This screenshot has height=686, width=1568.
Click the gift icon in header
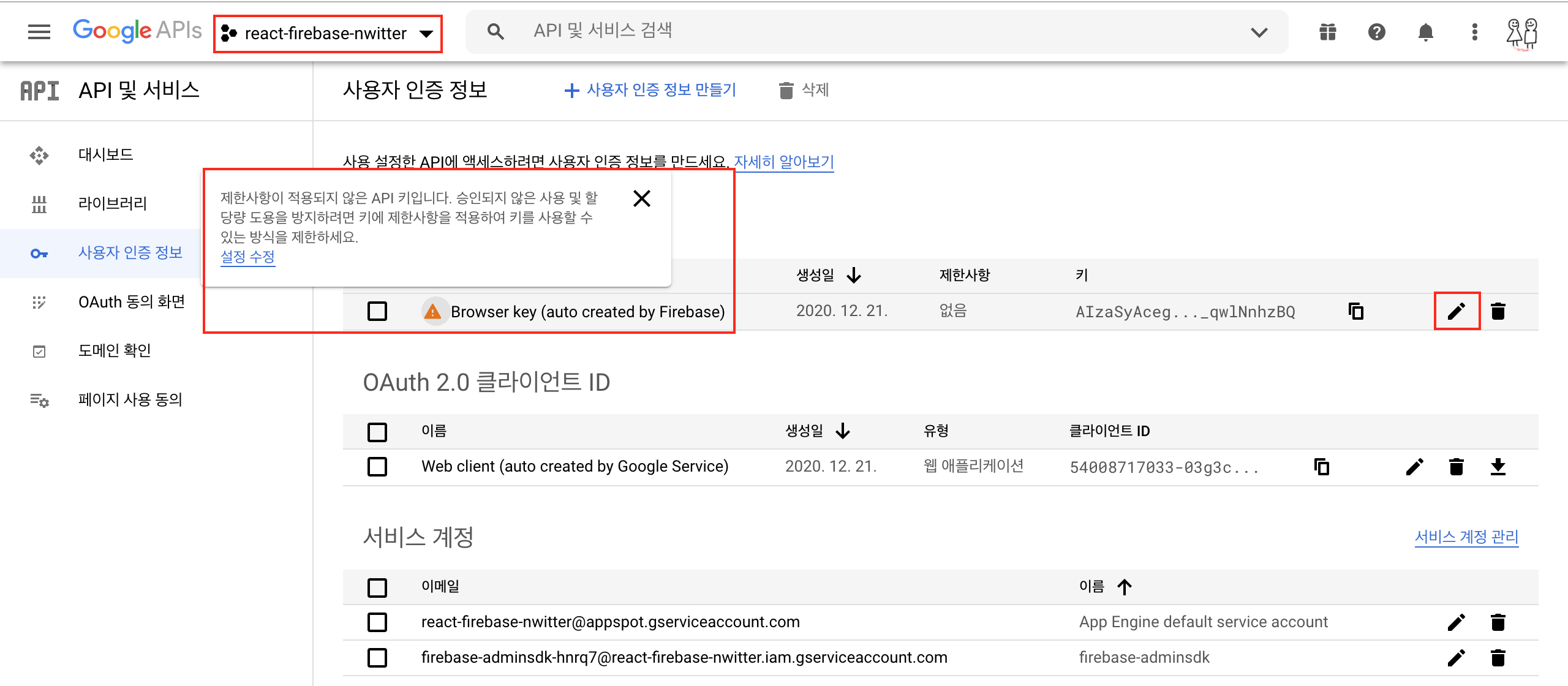pyautogui.click(x=1327, y=32)
